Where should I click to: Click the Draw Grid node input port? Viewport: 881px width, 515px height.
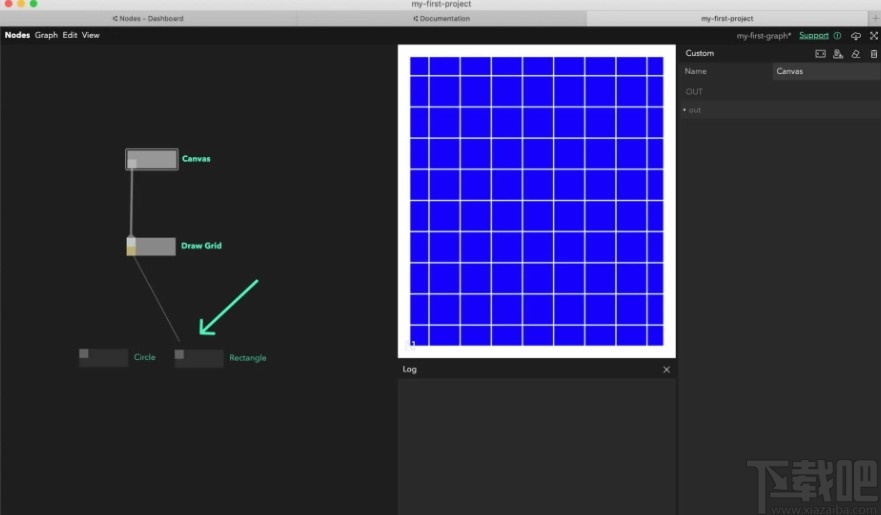point(131,241)
